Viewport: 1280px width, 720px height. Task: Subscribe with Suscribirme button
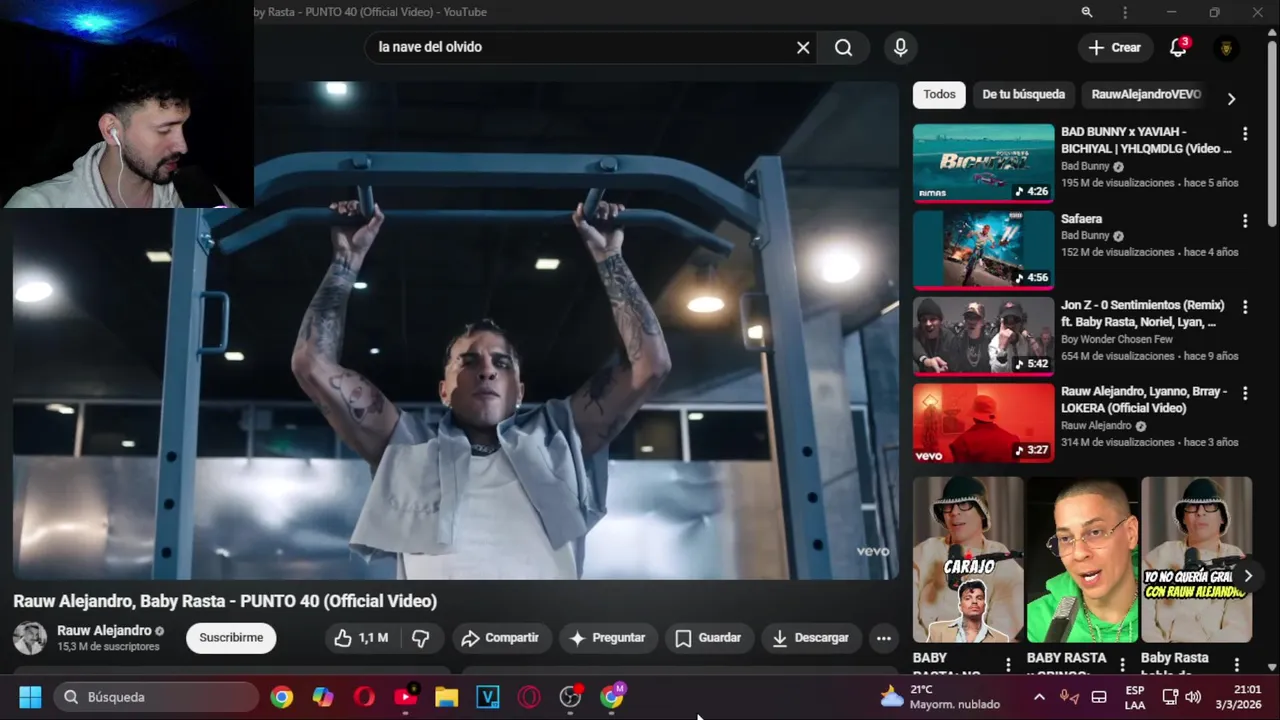point(231,637)
